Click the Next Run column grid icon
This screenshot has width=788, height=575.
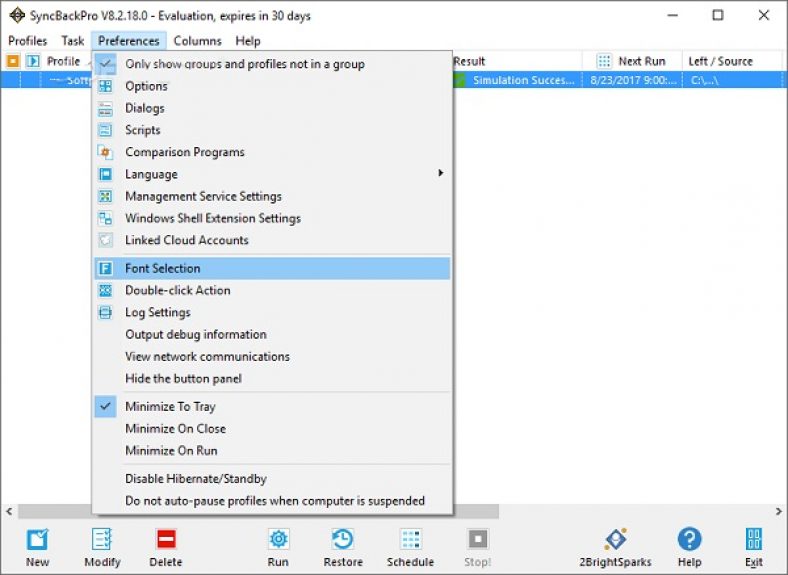click(x=604, y=61)
